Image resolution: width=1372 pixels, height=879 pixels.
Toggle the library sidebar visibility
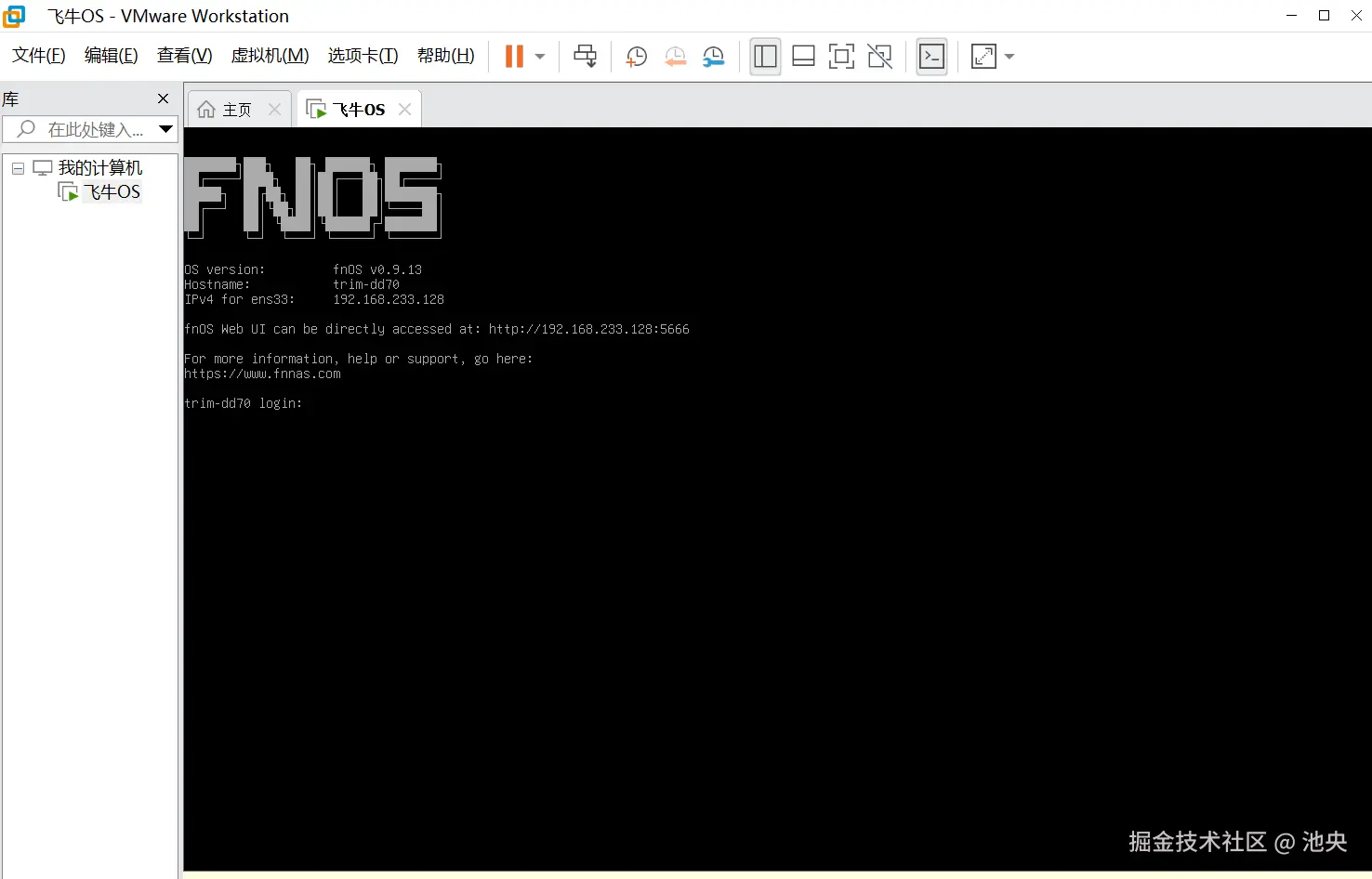(x=764, y=56)
